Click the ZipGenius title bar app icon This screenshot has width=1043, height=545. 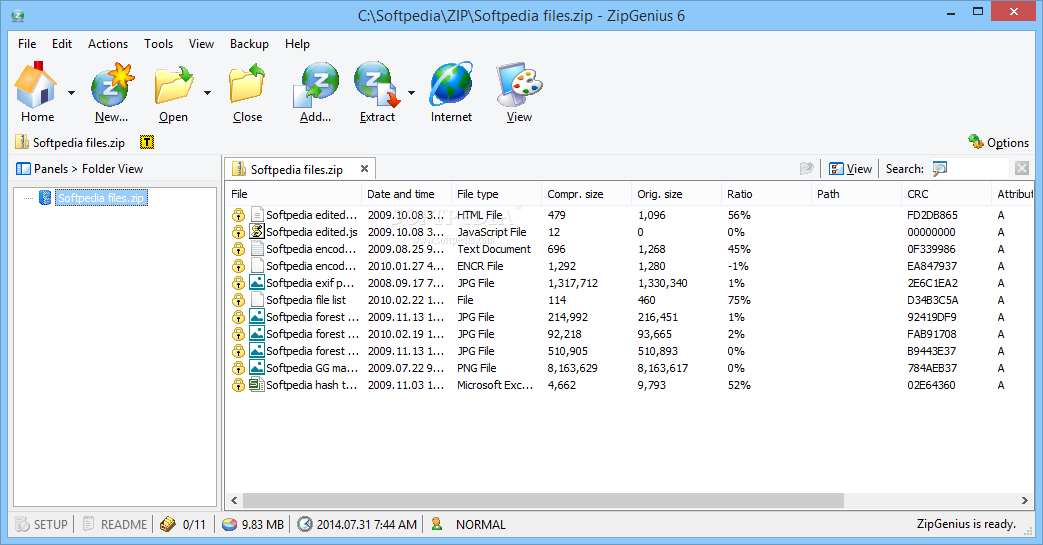(18, 15)
